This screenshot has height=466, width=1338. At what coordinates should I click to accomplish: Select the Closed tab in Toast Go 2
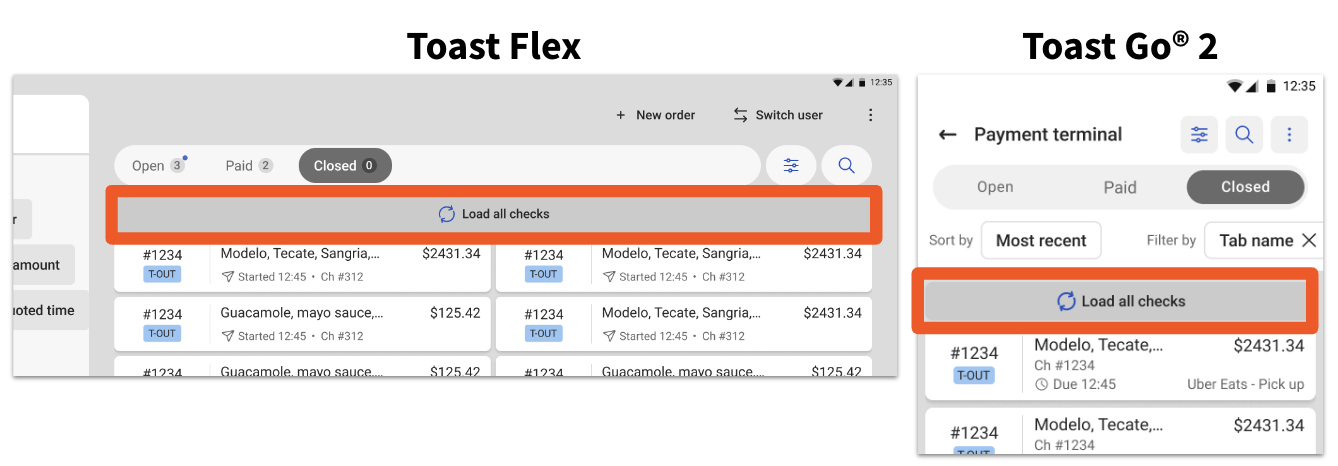click(x=1245, y=187)
